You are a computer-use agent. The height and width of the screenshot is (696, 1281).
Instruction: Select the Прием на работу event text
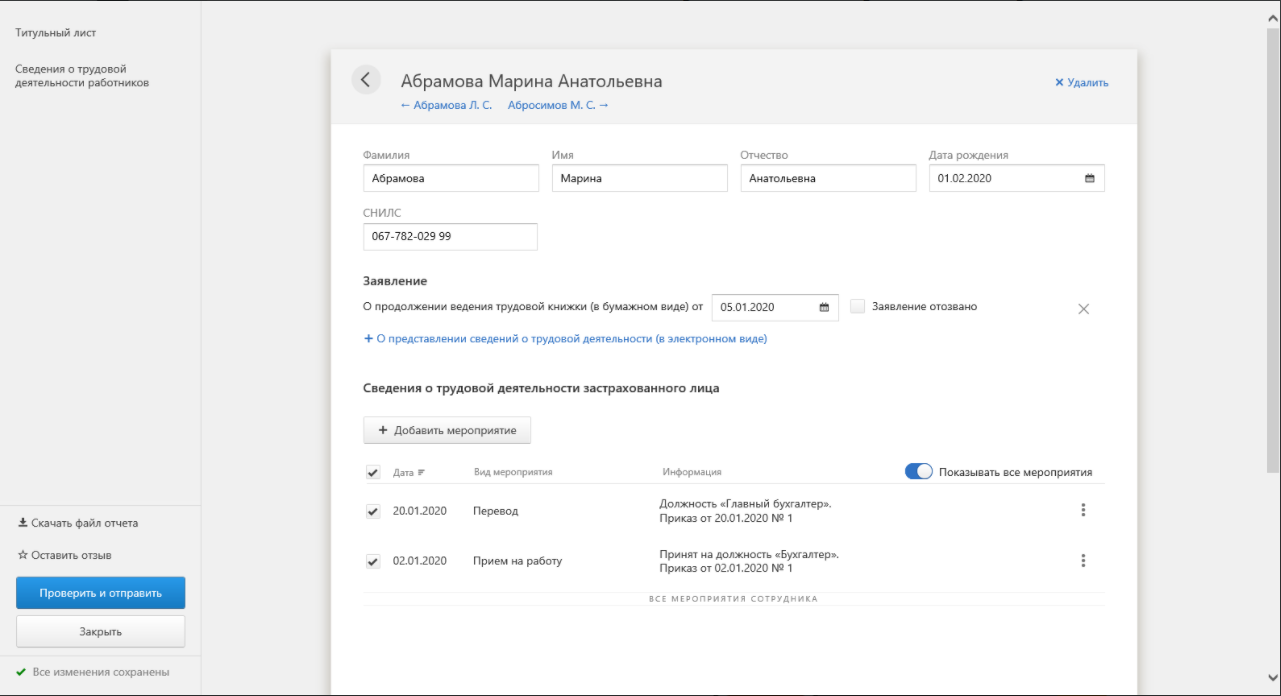click(518, 561)
